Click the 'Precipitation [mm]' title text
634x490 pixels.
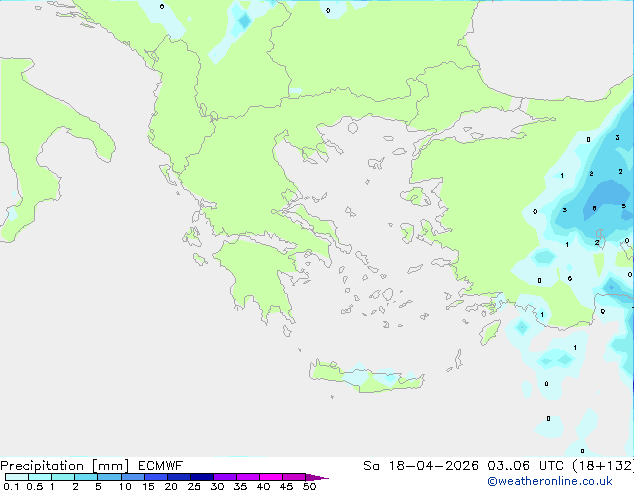(65, 466)
